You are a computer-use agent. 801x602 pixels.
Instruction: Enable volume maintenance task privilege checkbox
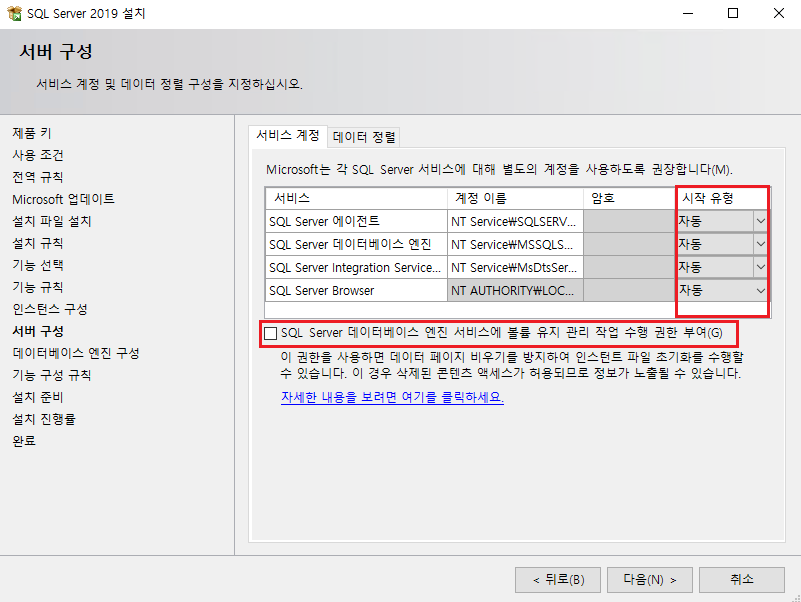pos(271,334)
